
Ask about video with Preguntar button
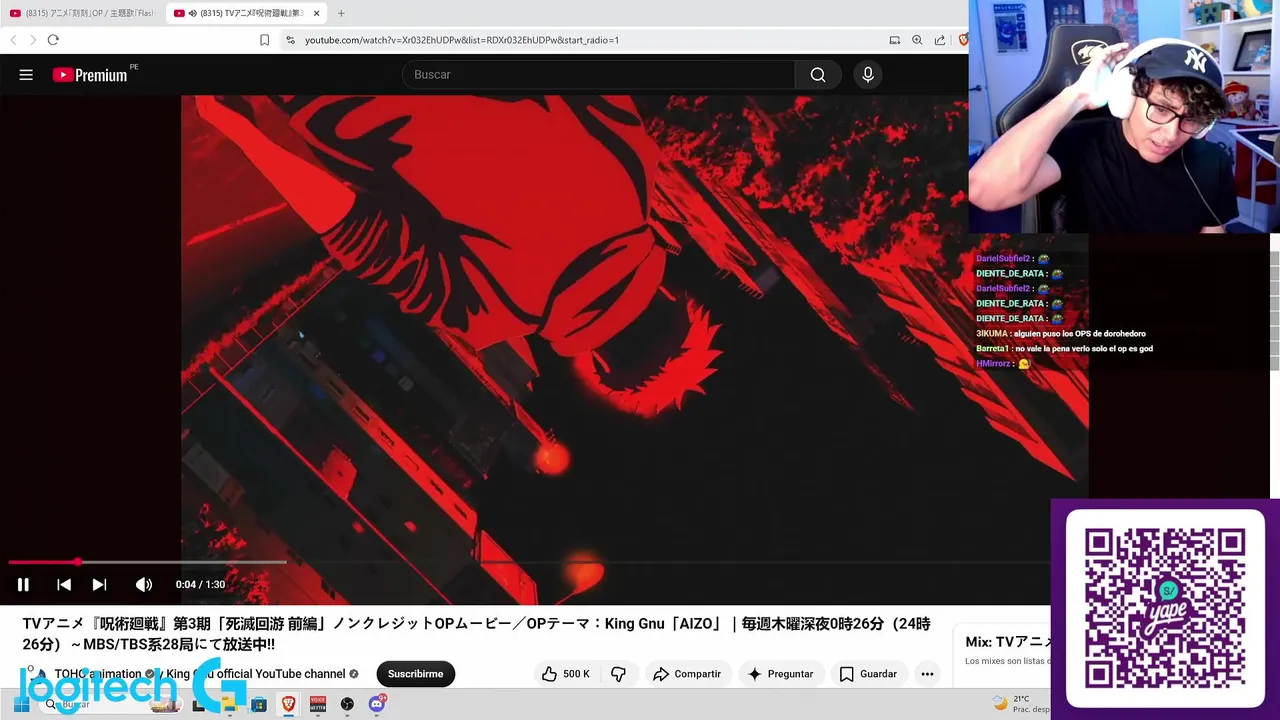[781, 674]
